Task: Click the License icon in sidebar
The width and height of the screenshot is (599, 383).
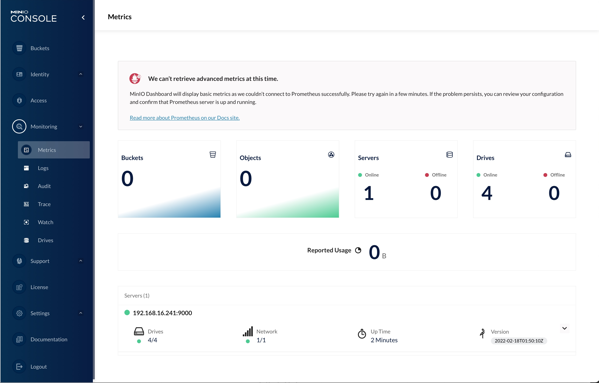Action: point(19,287)
